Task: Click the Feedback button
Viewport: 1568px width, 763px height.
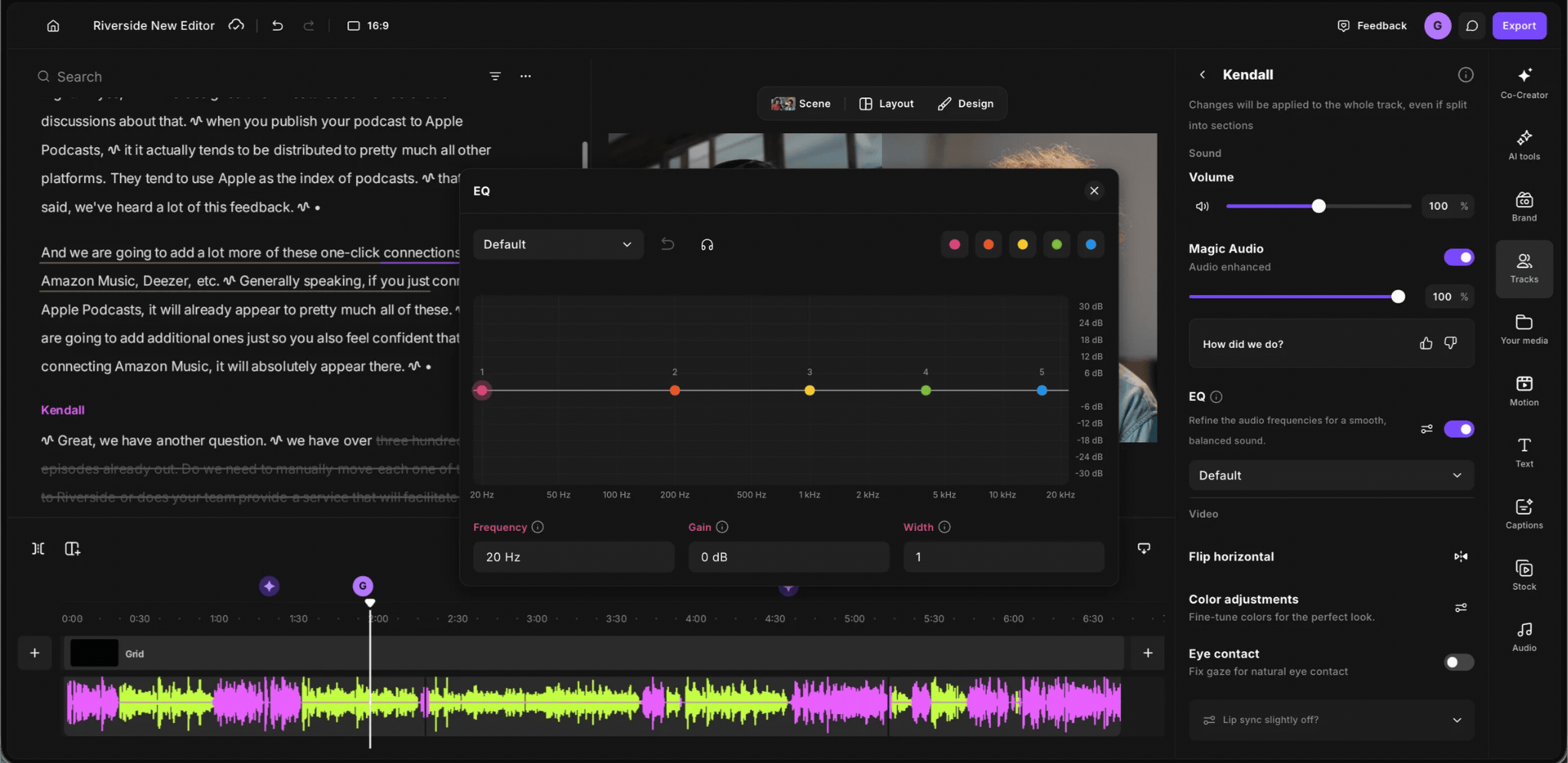Action: [x=1372, y=26]
